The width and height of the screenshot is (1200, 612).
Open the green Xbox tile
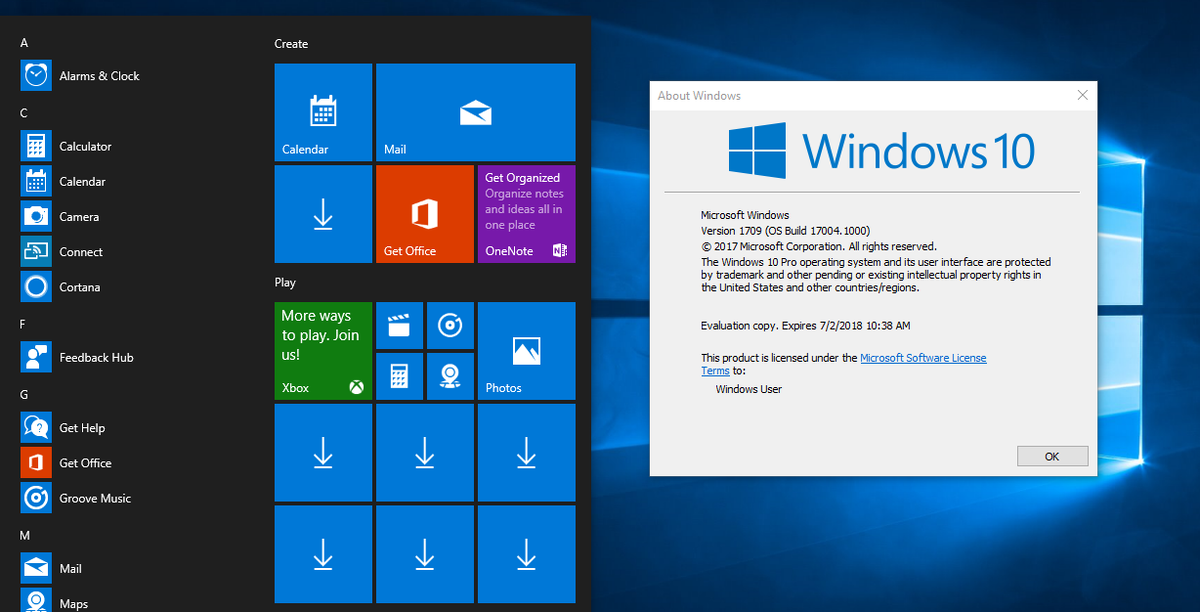coord(323,351)
